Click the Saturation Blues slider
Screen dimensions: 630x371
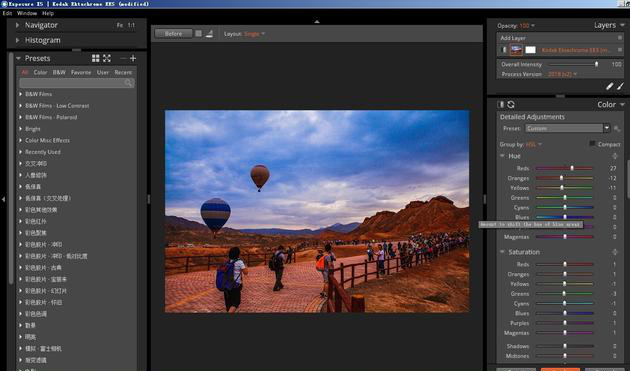pyautogui.click(x=564, y=313)
